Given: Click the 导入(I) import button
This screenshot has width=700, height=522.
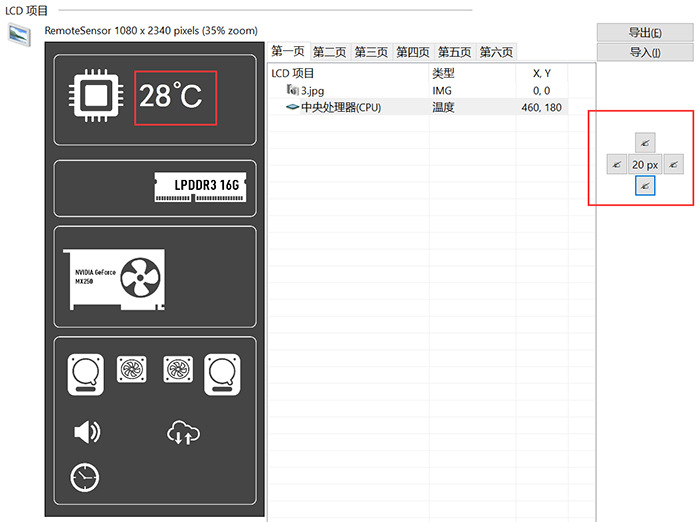Looking at the screenshot, I should tap(645, 52).
